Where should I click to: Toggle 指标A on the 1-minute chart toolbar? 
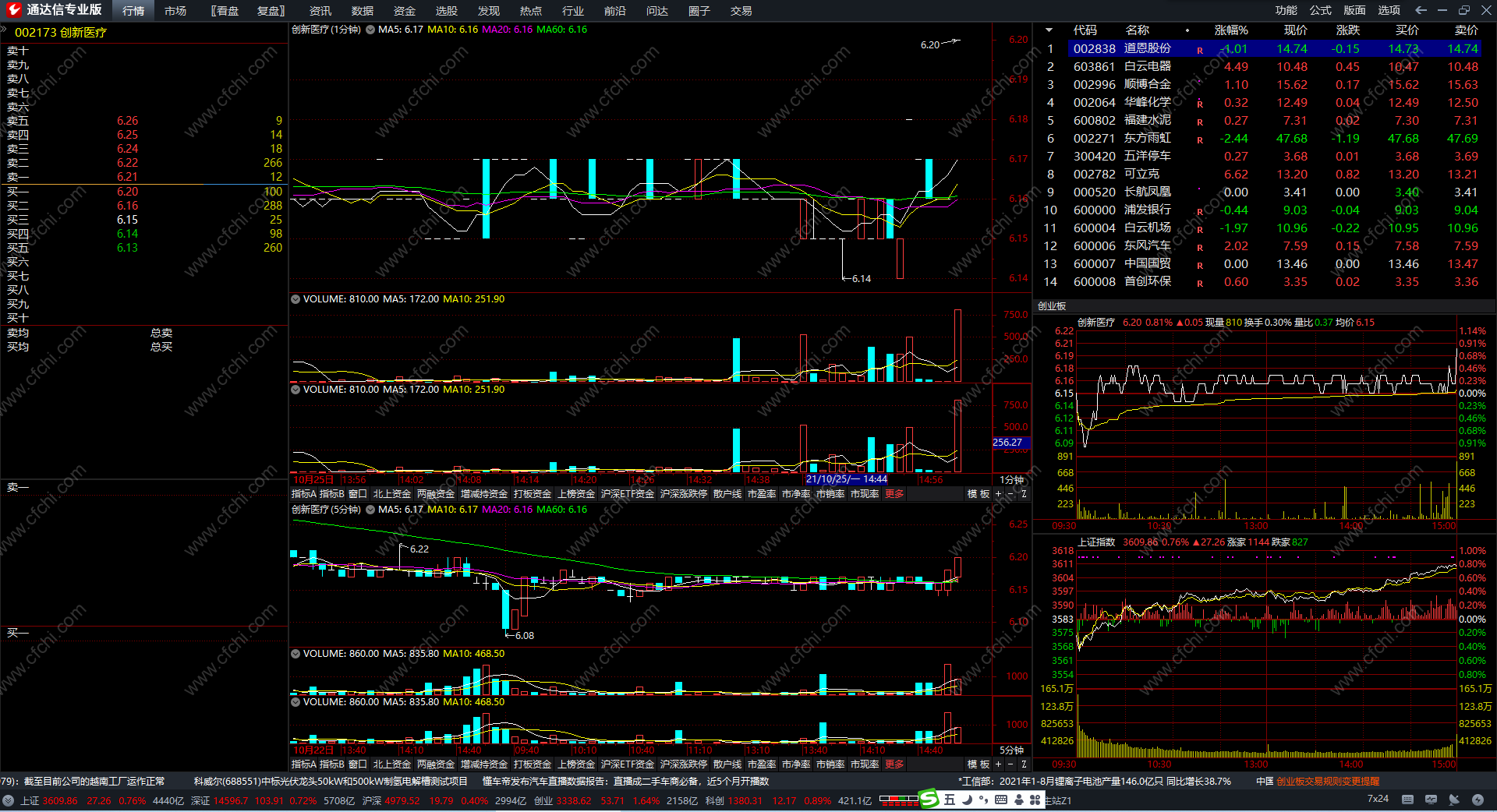pyautogui.click(x=304, y=493)
